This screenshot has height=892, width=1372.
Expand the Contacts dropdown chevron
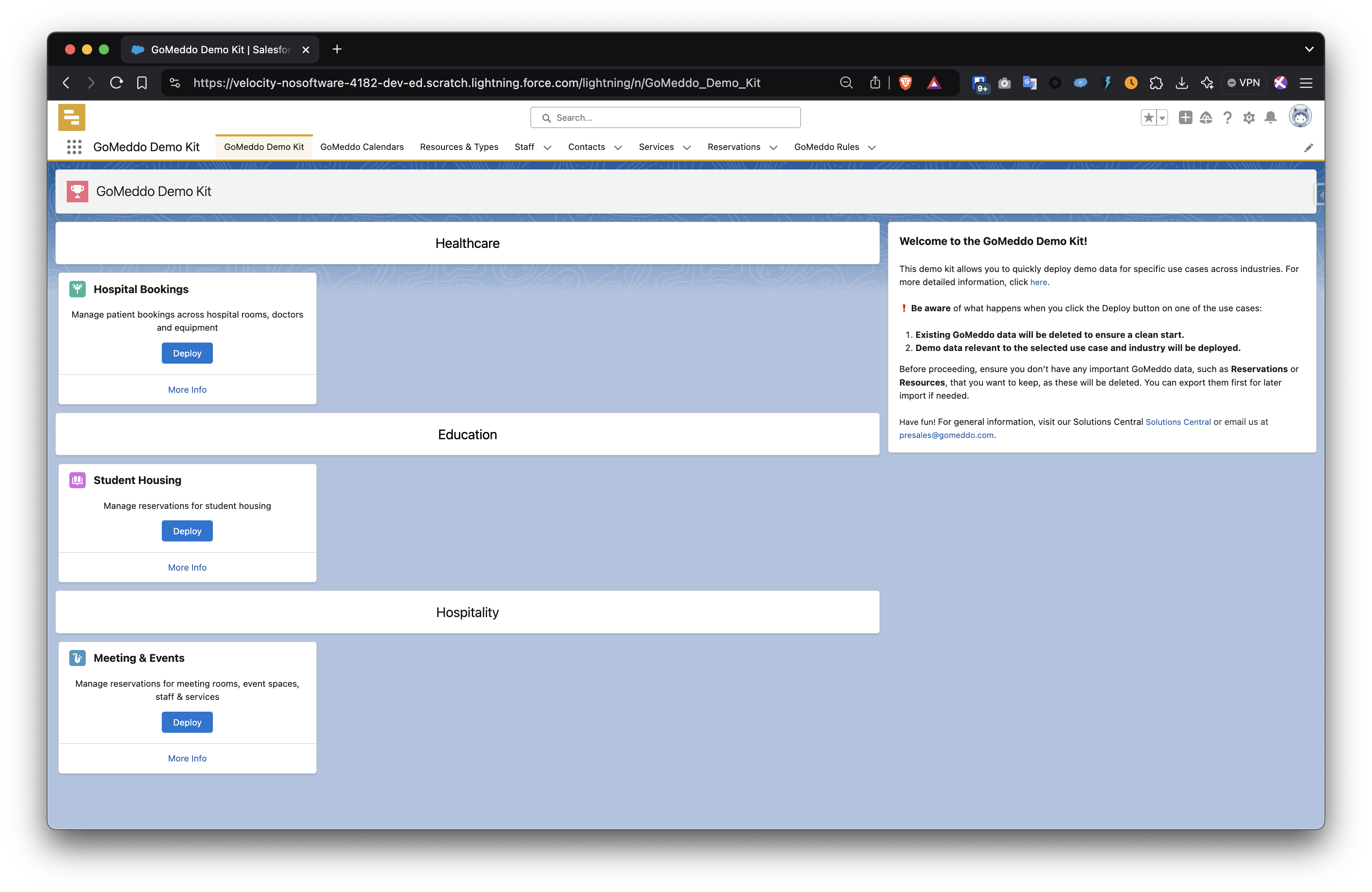click(618, 147)
